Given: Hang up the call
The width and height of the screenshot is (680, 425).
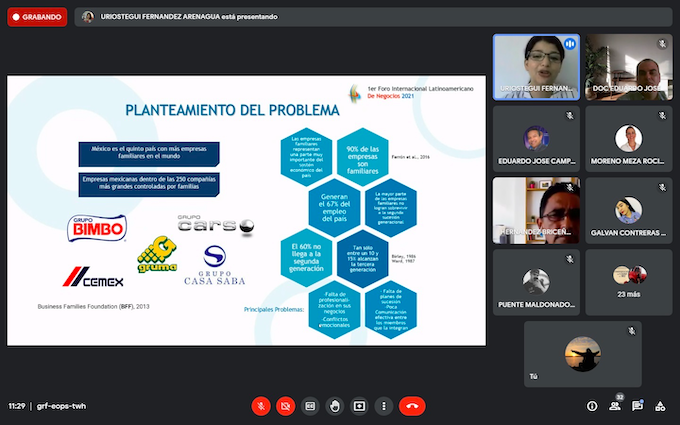Looking at the screenshot, I should point(412,406).
